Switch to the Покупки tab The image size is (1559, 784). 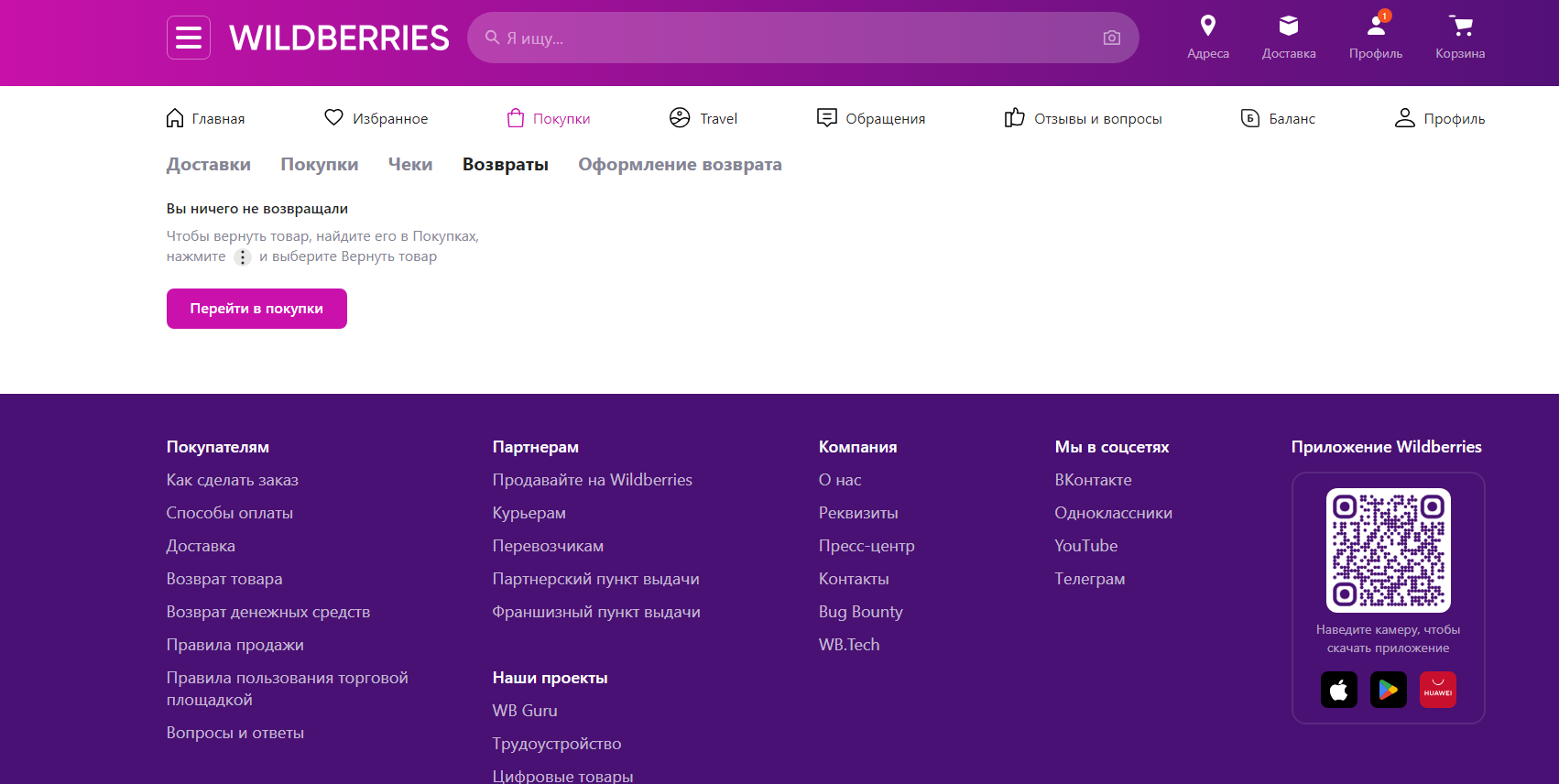point(320,165)
